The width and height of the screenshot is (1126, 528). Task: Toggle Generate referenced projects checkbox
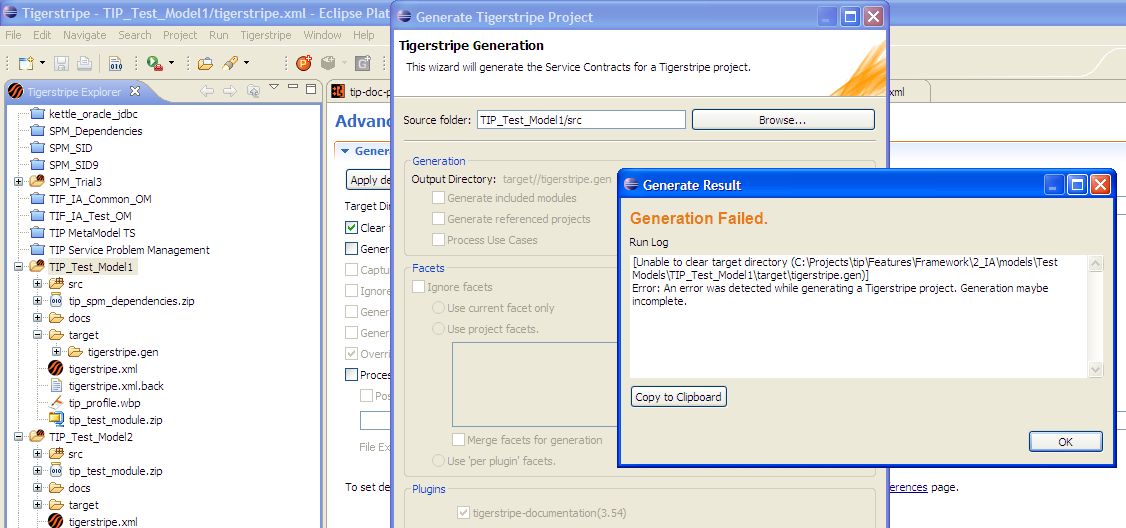438,218
